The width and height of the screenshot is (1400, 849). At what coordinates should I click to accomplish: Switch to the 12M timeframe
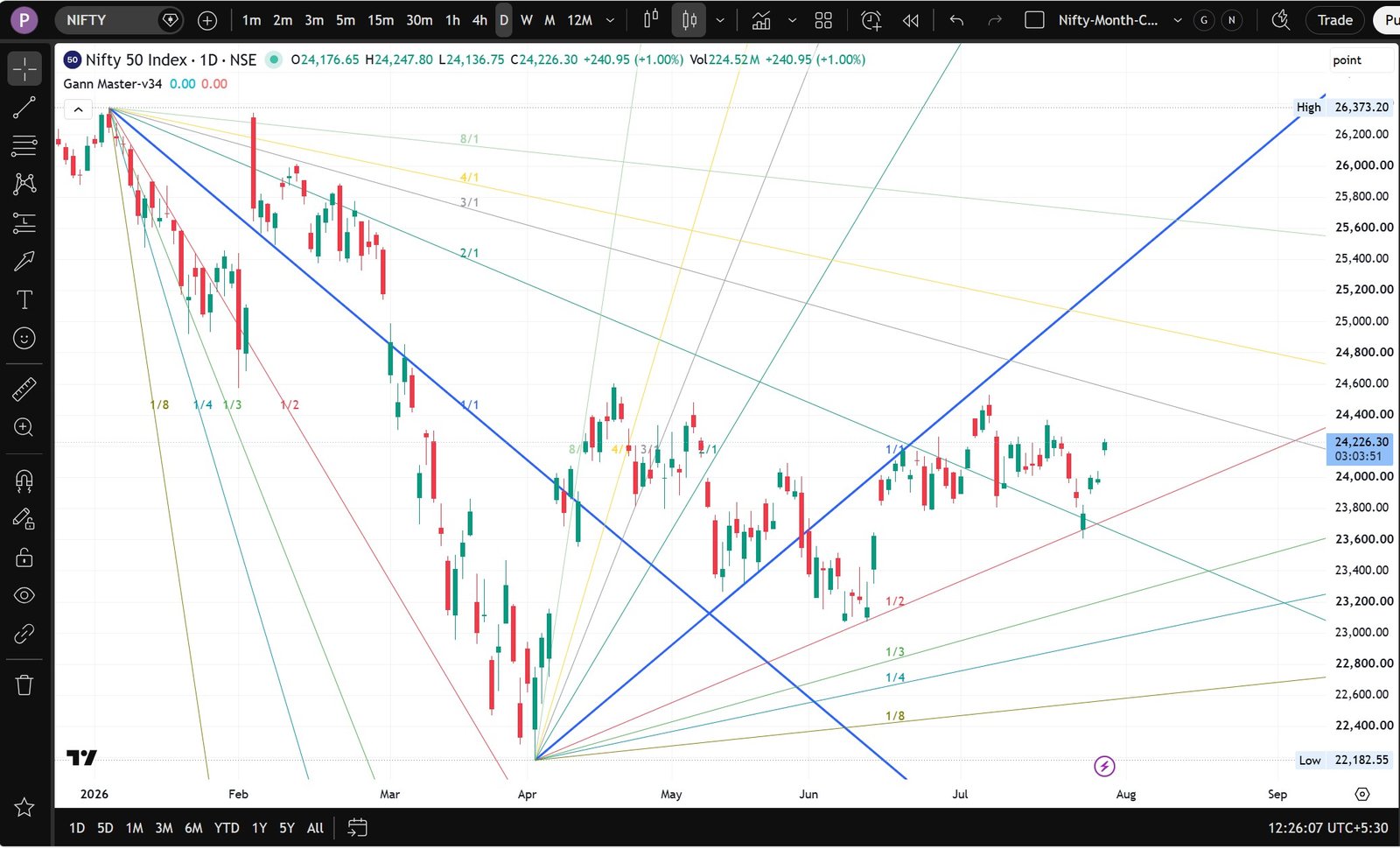pyautogui.click(x=580, y=20)
